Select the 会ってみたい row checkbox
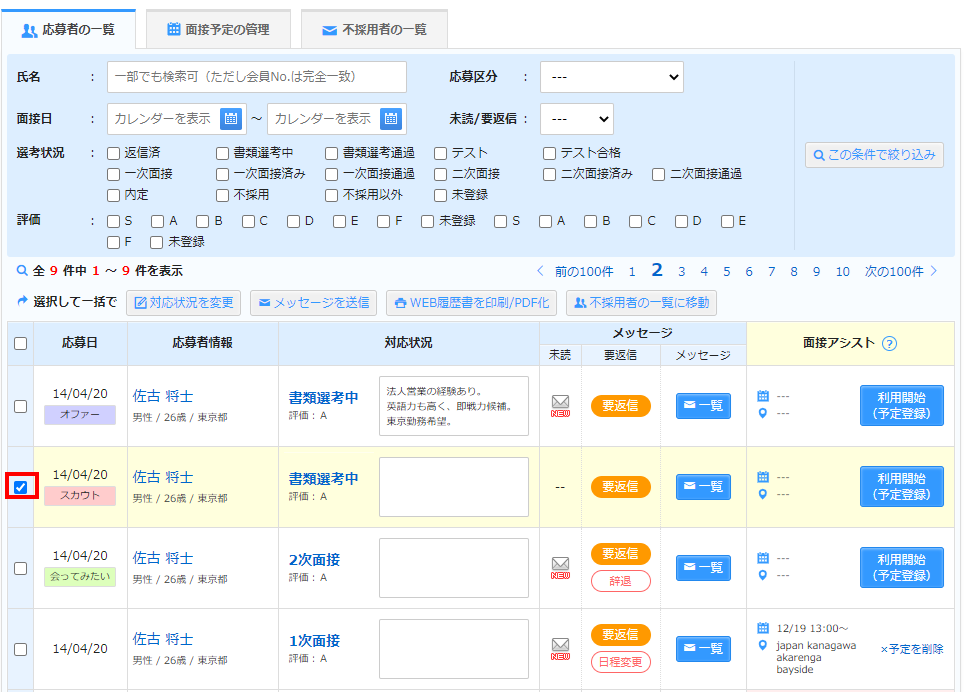This screenshot has height=692, width=966. coord(20,568)
